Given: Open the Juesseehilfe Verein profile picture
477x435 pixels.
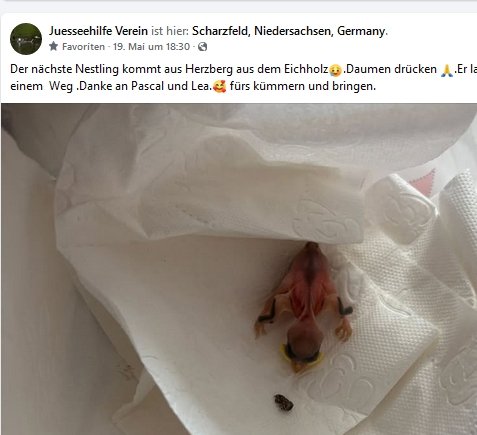Looking at the screenshot, I should [x=26, y=39].
